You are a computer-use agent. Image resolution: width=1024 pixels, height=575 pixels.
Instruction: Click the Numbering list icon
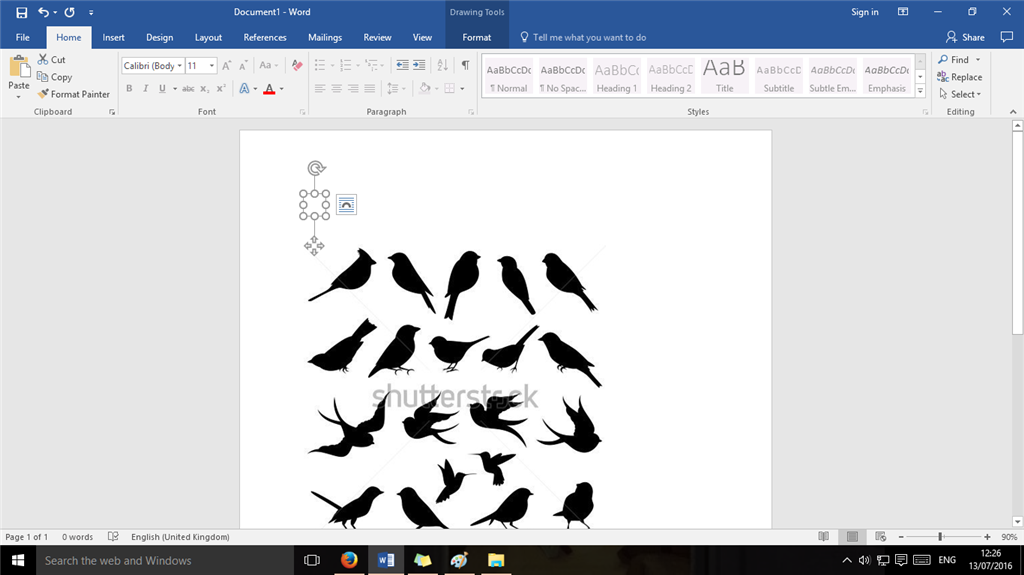click(345, 65)
